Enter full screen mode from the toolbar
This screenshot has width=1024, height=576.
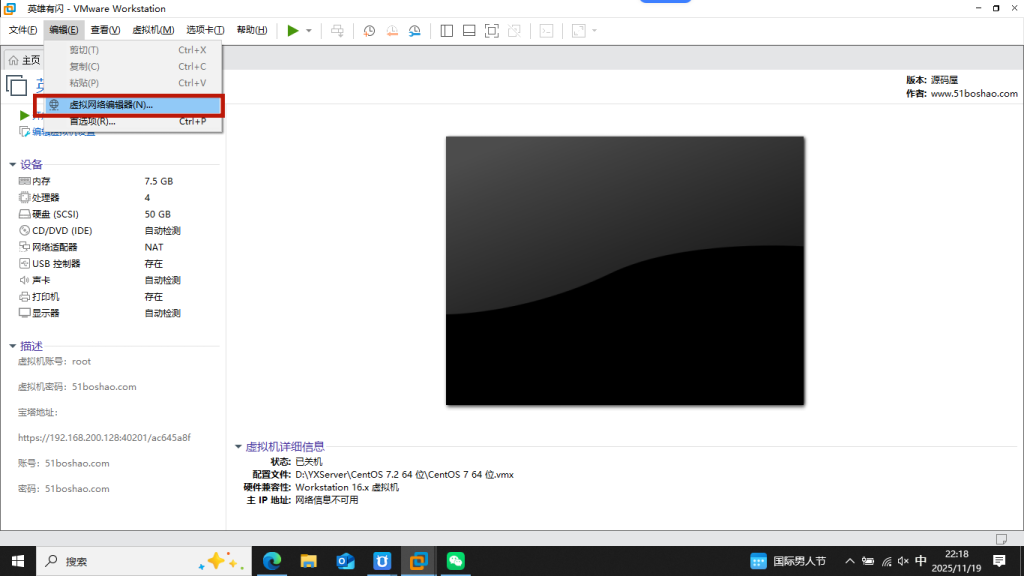click(491, 31)
